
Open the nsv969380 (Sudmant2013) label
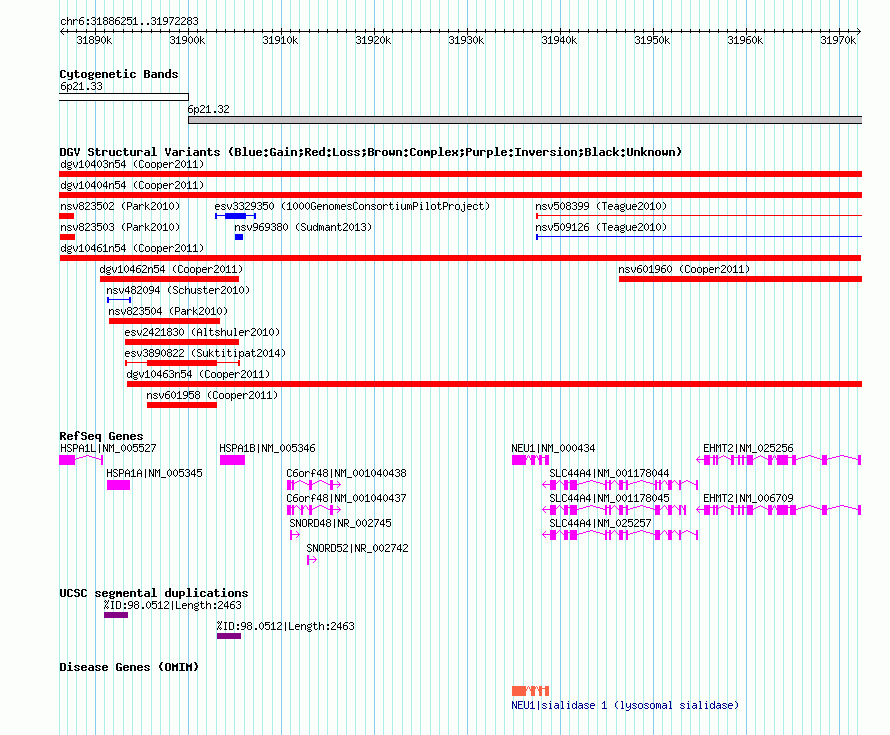(x=303, y=228)
